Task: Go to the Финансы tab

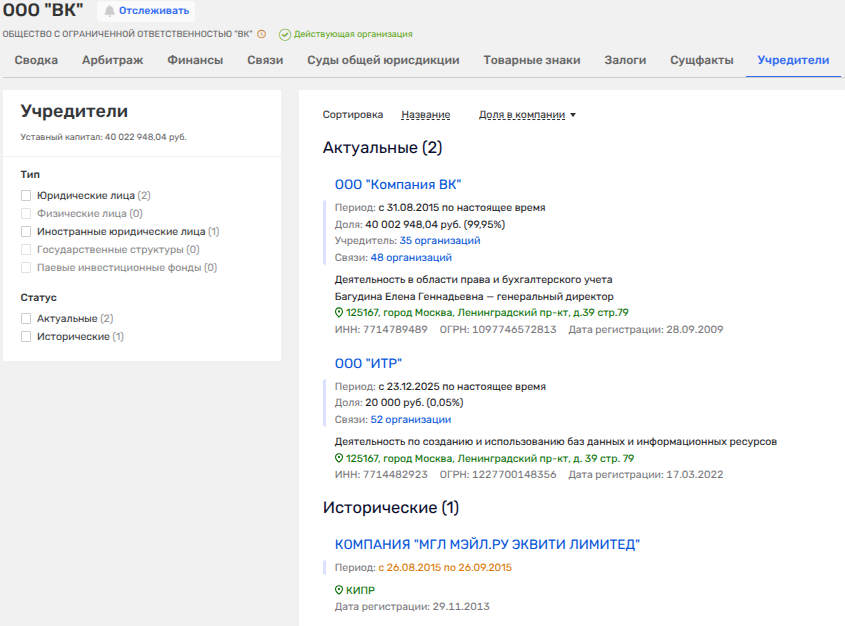Action: [x=195, y=60]
